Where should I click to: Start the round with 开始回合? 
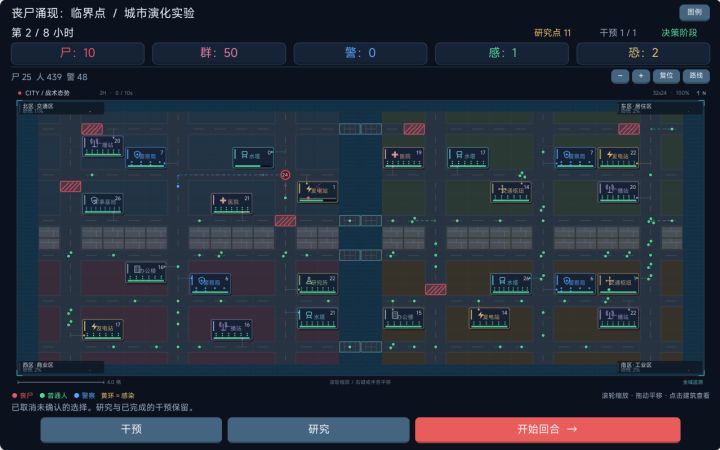547,429
